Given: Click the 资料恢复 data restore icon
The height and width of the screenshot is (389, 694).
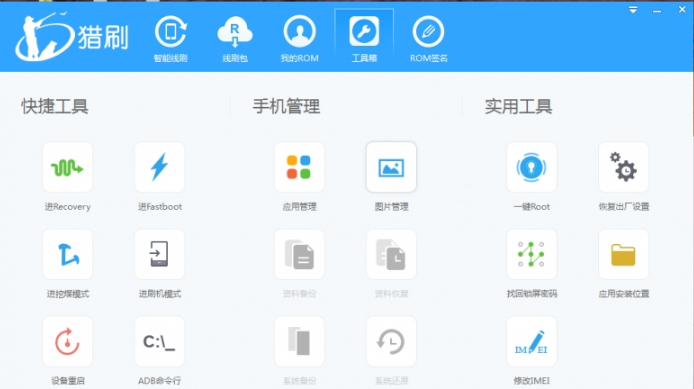Looking at the screenshot, I should (x=391, y=254).
